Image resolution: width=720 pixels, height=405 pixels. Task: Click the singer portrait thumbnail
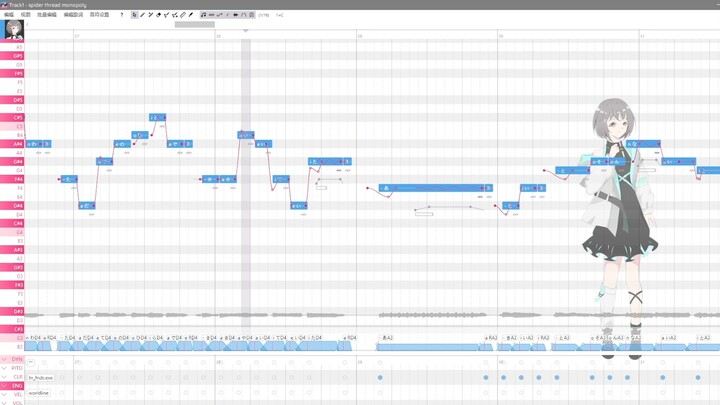pyautogui.click(x=14, y=30)
